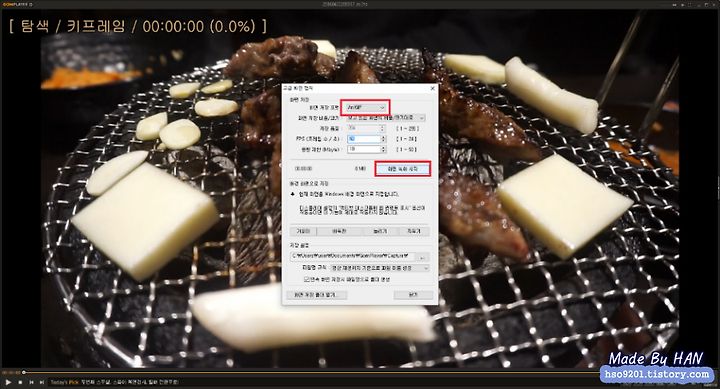
Task: Jump to the next file icon
Action: (x=41, y=382)
